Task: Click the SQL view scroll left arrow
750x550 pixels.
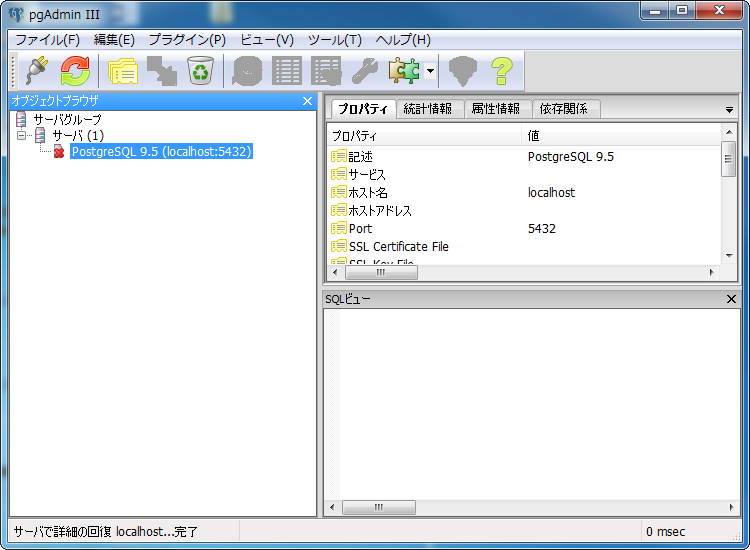Action: tap(332, 507)
